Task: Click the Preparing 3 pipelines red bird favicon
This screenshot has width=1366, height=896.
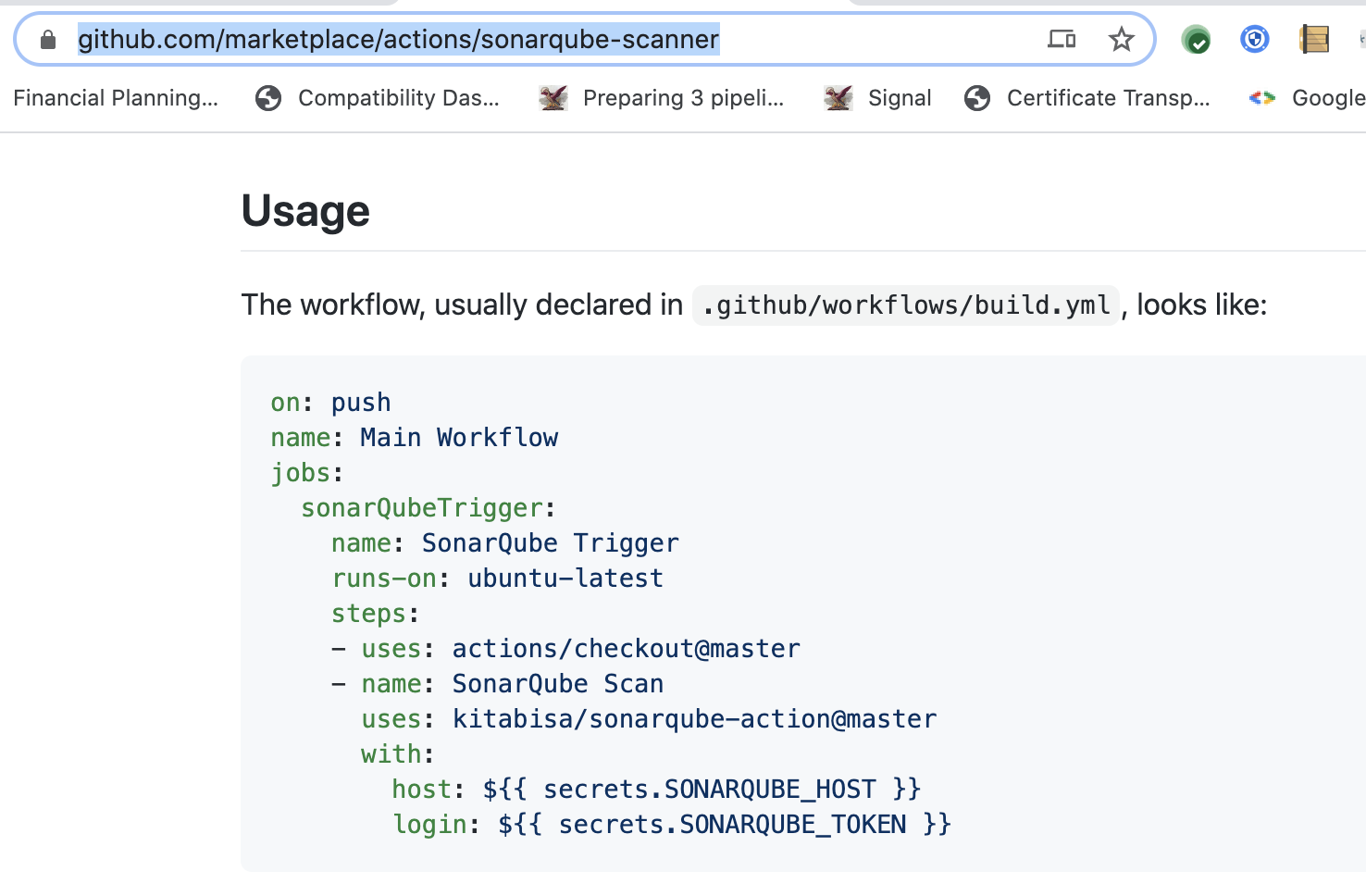Action: tap(553, 97)
